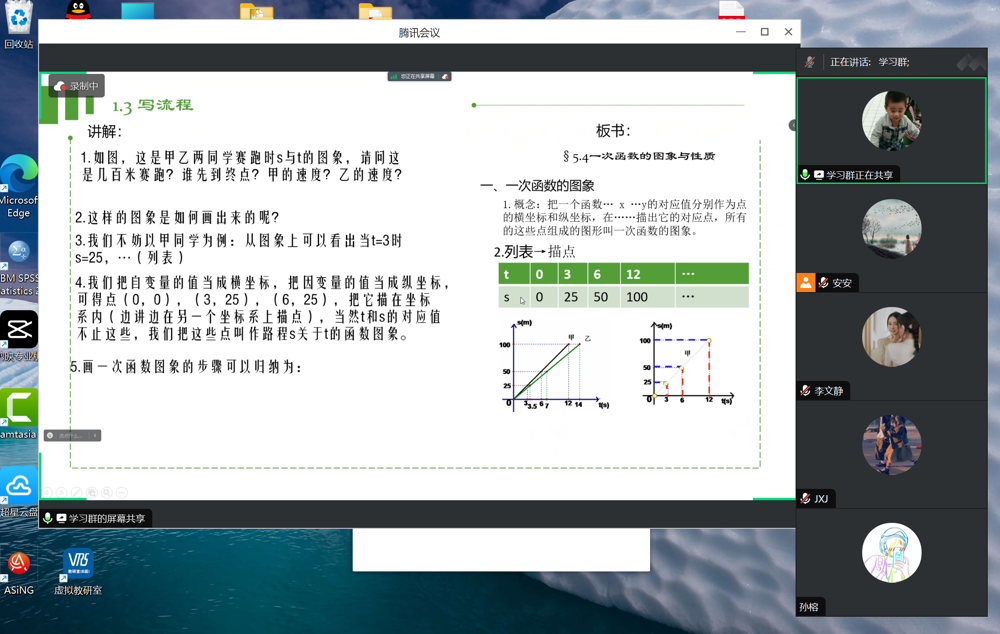Open the more options ellipsis icon in slide toolbar

(121, 492)
